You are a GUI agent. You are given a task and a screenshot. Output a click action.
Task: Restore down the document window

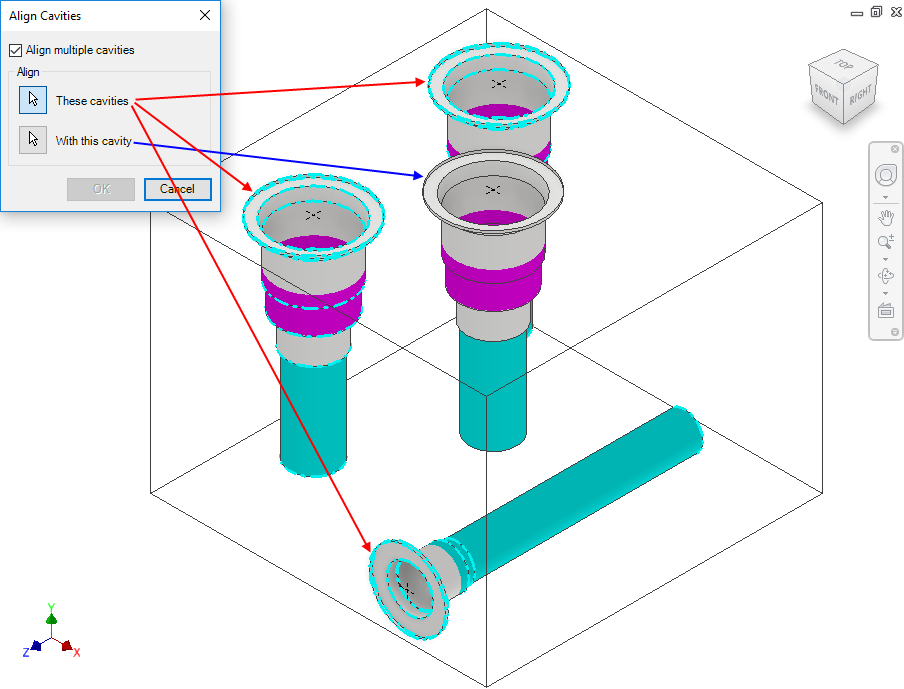click(x=876, y=12)
